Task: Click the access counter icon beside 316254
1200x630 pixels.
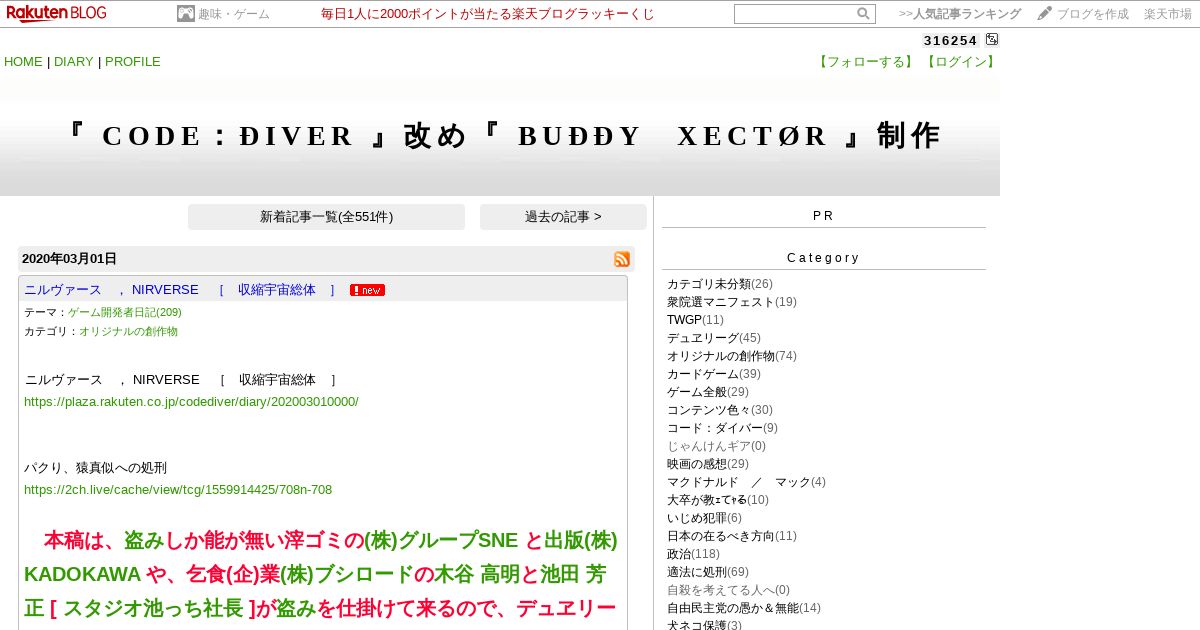Action: pos(992,40)
